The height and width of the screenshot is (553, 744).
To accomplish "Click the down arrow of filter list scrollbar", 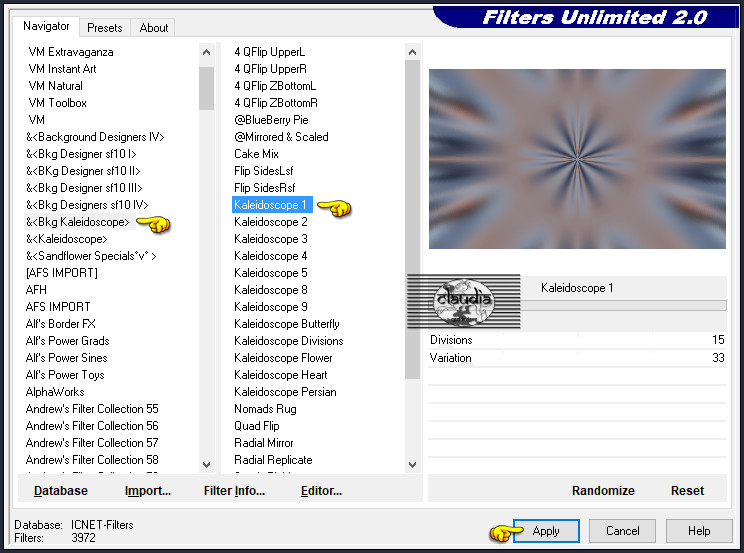I will 412,464.
